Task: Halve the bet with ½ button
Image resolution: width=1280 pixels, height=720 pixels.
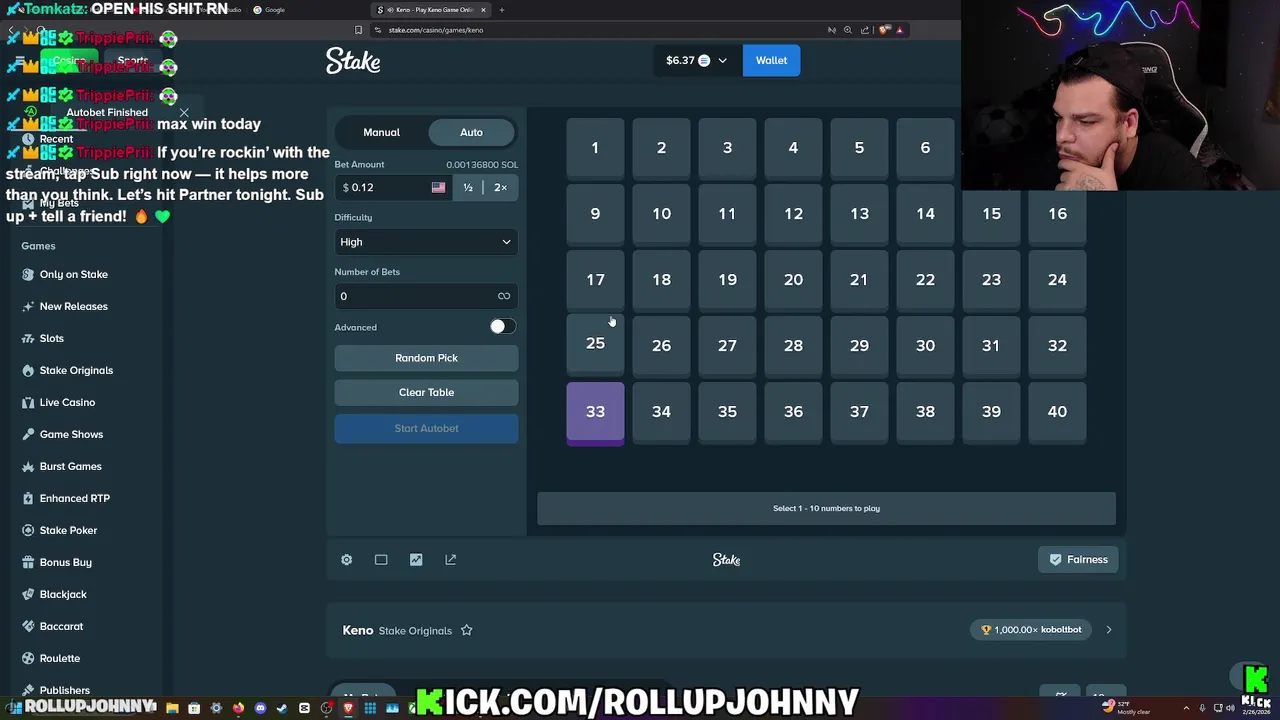Action: pyautogui.click(x=468, y=188)
